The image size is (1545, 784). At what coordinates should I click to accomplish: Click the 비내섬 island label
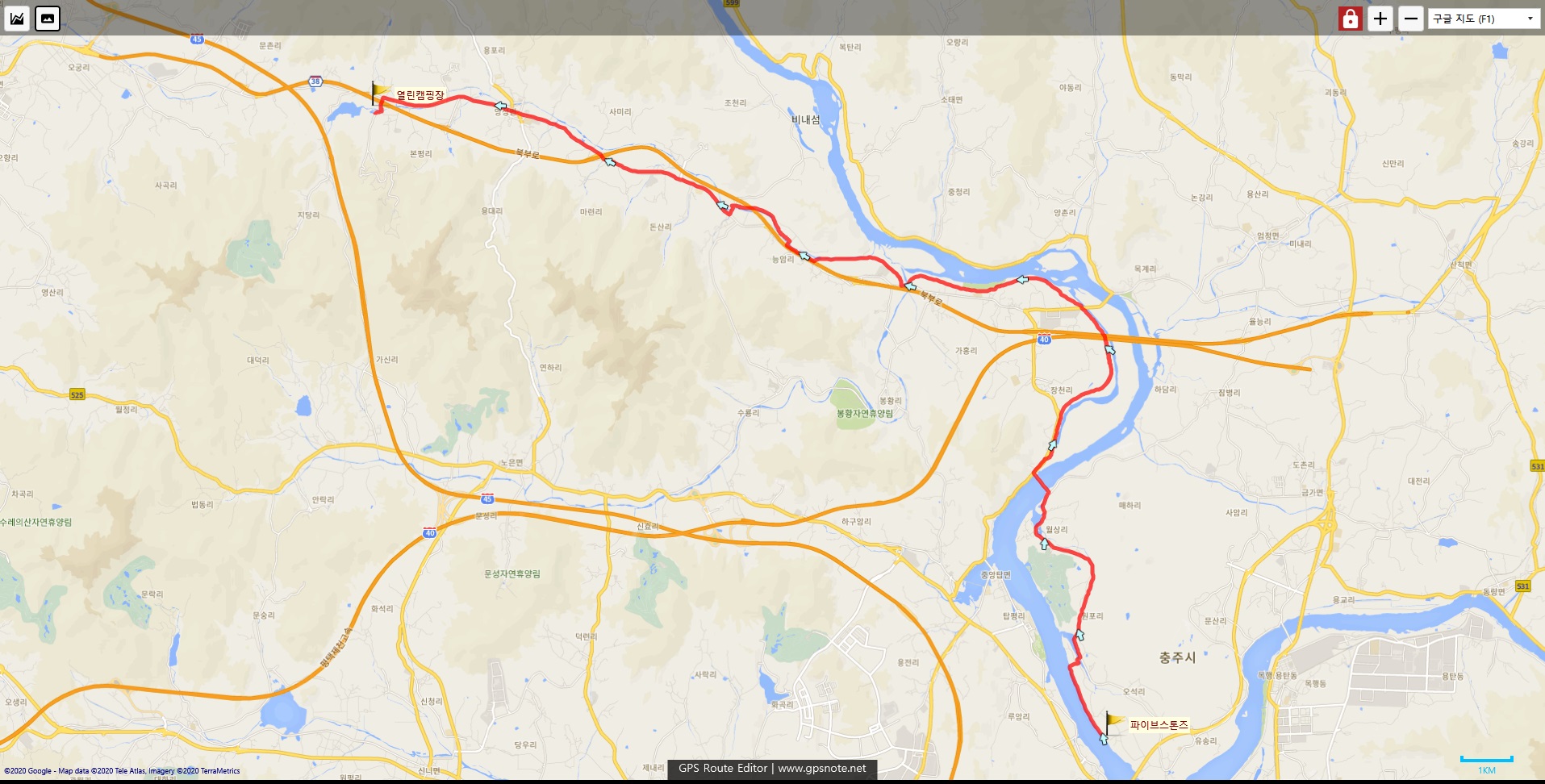click(805, 119)
